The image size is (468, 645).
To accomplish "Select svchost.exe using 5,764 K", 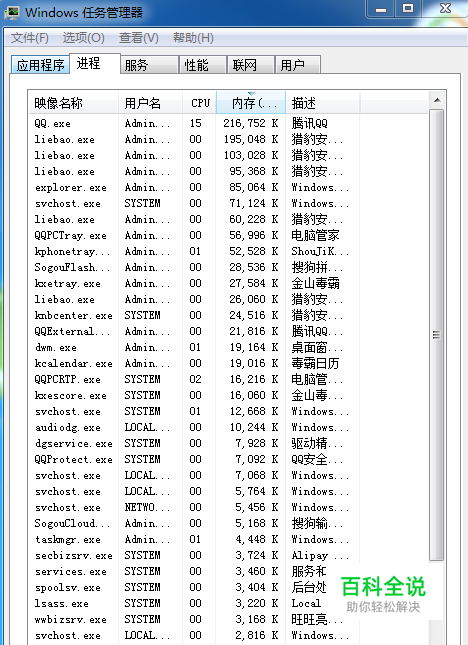I will click(195, 492).
